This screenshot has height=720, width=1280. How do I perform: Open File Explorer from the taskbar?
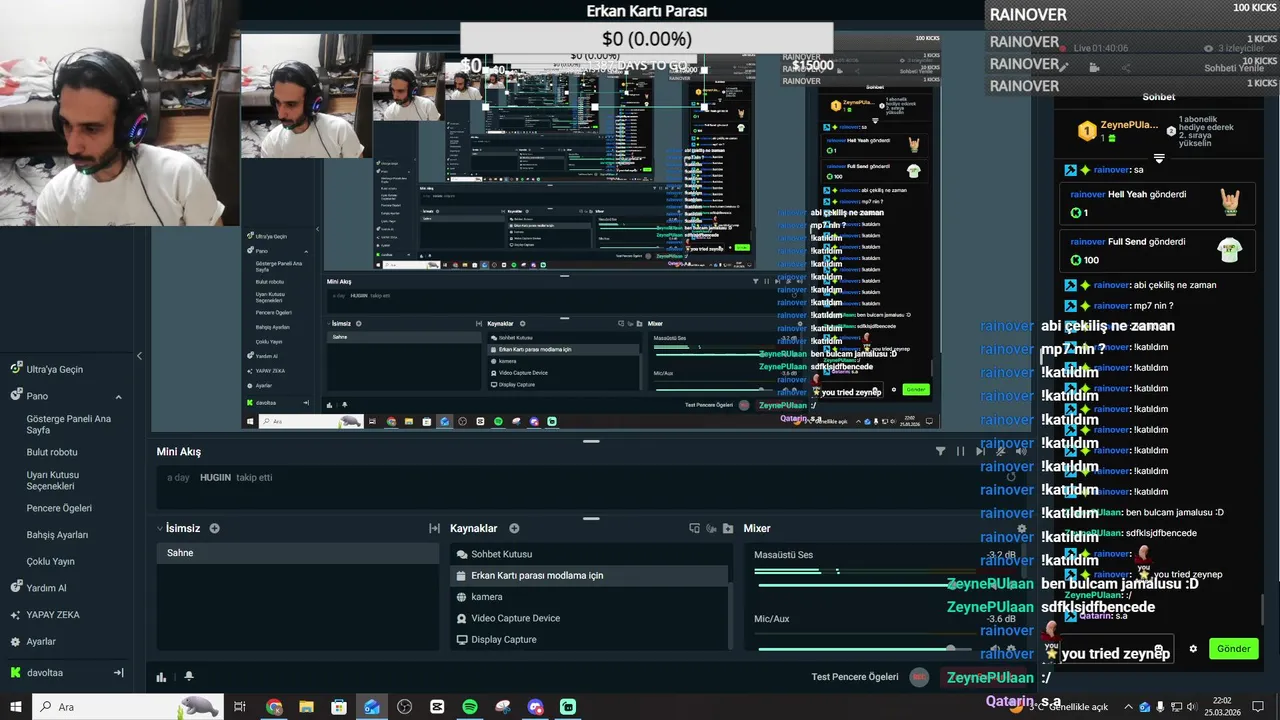click(x=306, y=707)
